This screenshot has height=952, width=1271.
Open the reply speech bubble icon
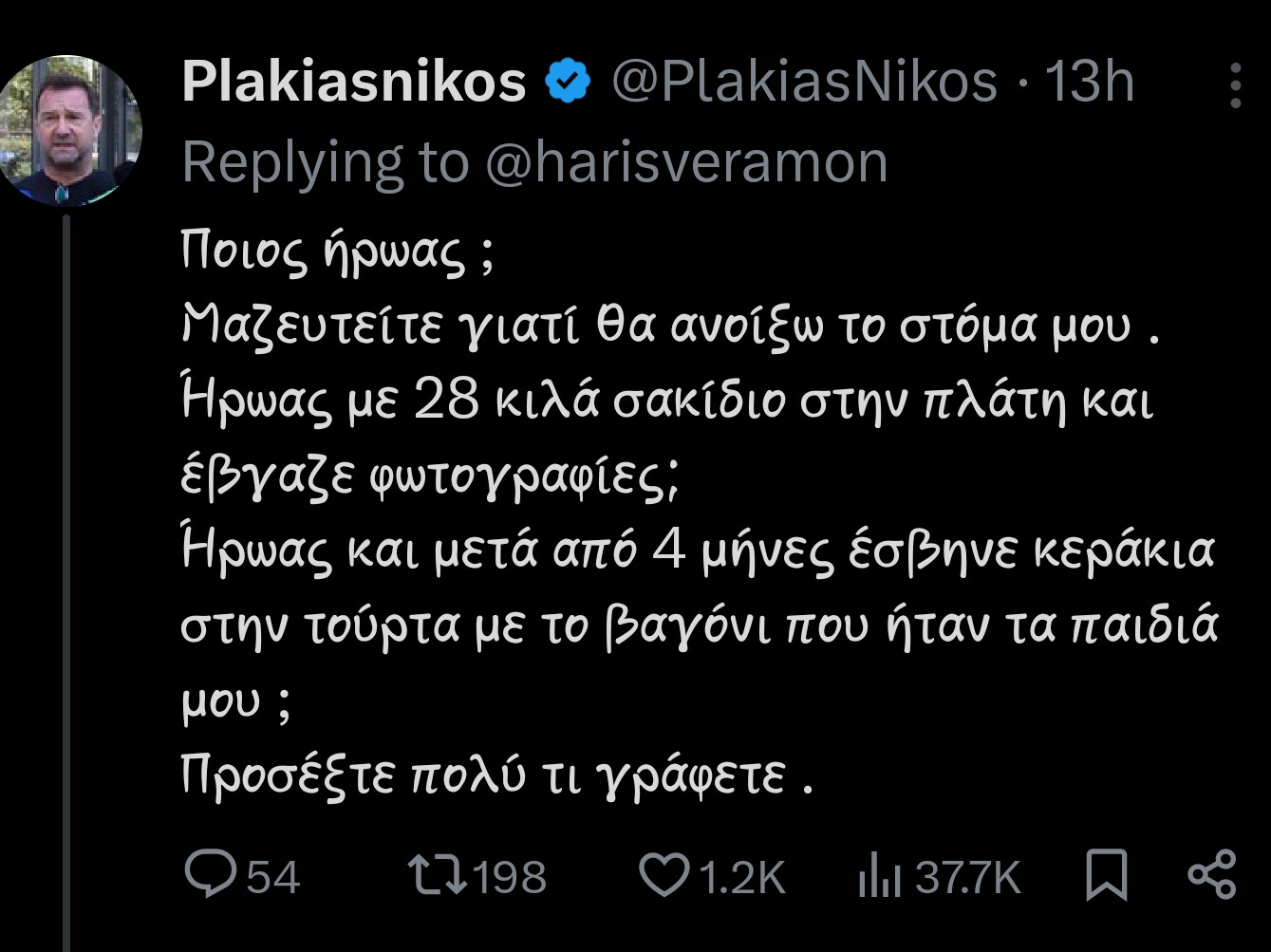(x=210, y=874)
